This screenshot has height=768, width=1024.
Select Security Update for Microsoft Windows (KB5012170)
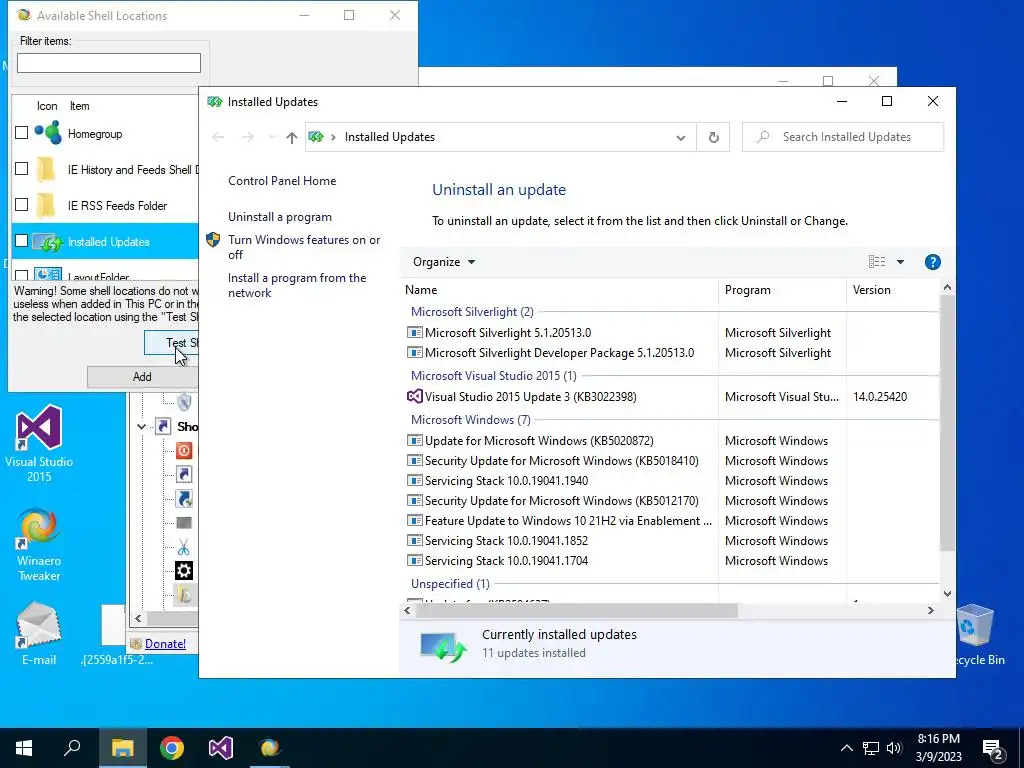click(x=561, y=501)
